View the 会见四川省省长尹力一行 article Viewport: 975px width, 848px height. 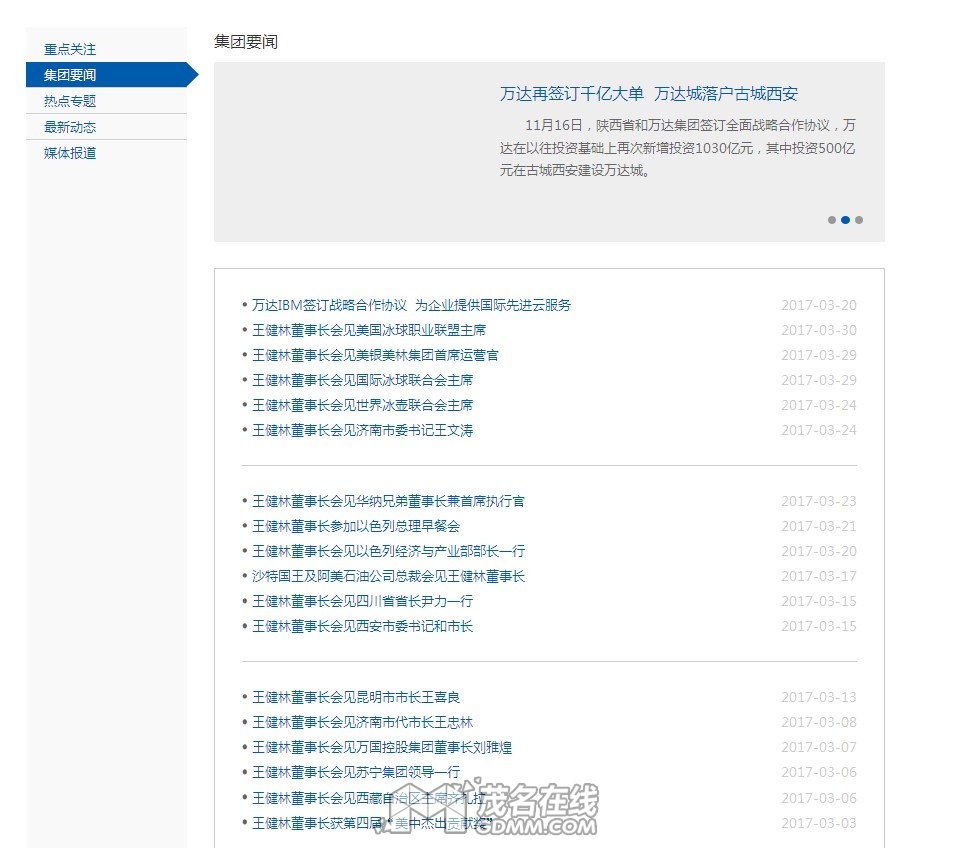pyautogui.click(x=362, y=601)
